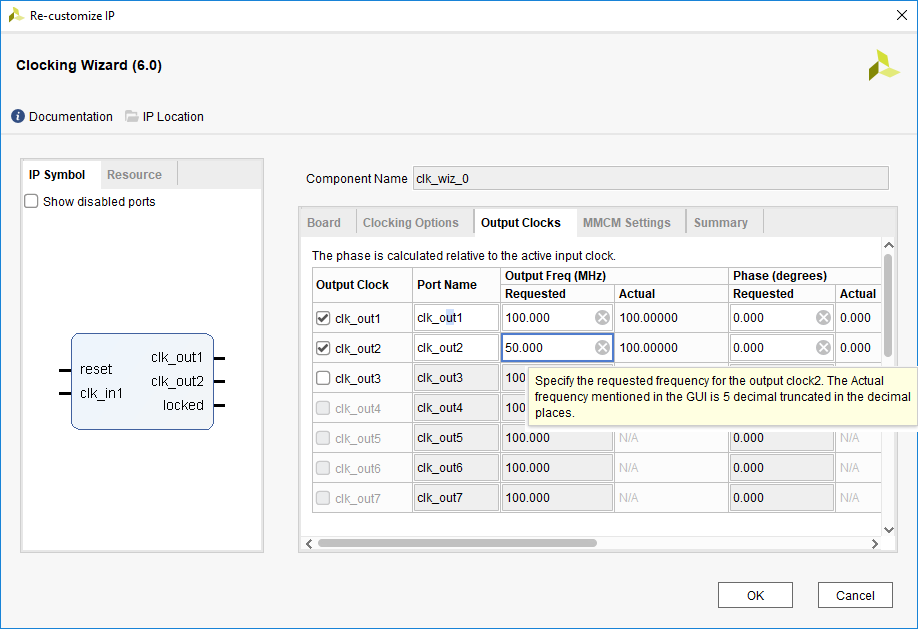Edit clk_out2 port name field
The width and height of the screenshot is (918, 629).
(x=455, y=347)
